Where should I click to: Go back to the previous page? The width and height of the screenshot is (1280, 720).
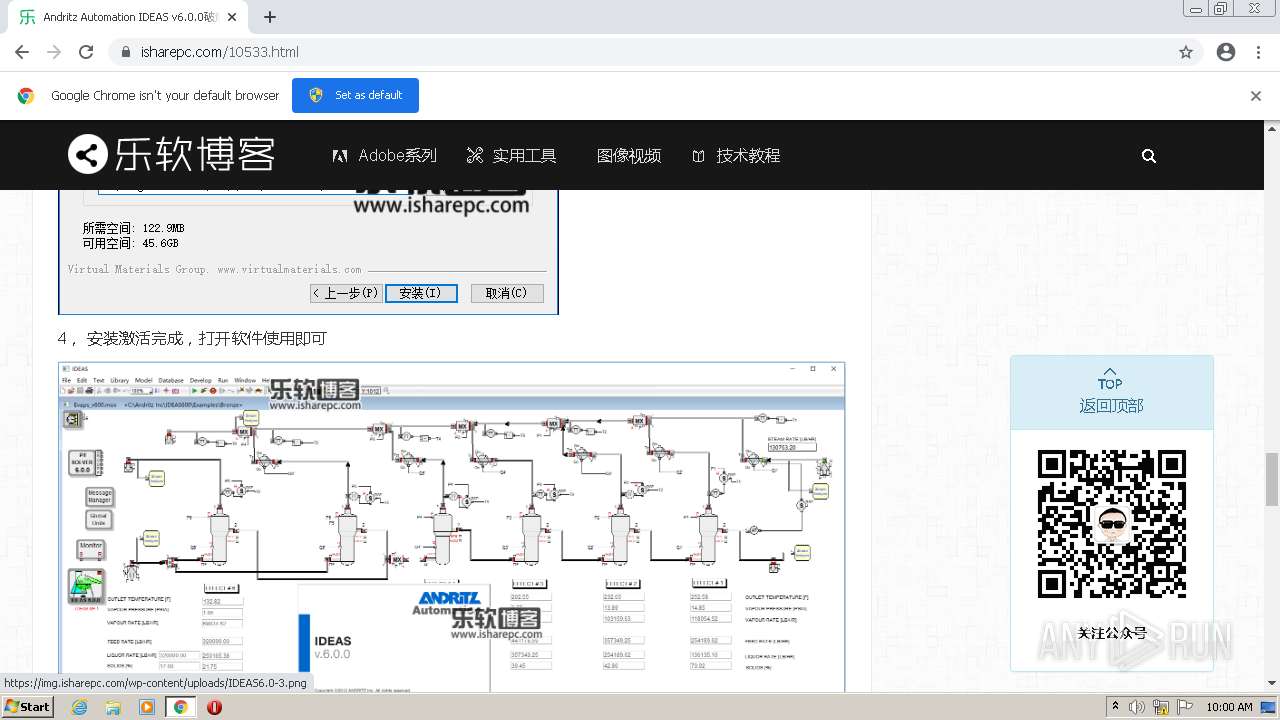pos(22,52)
